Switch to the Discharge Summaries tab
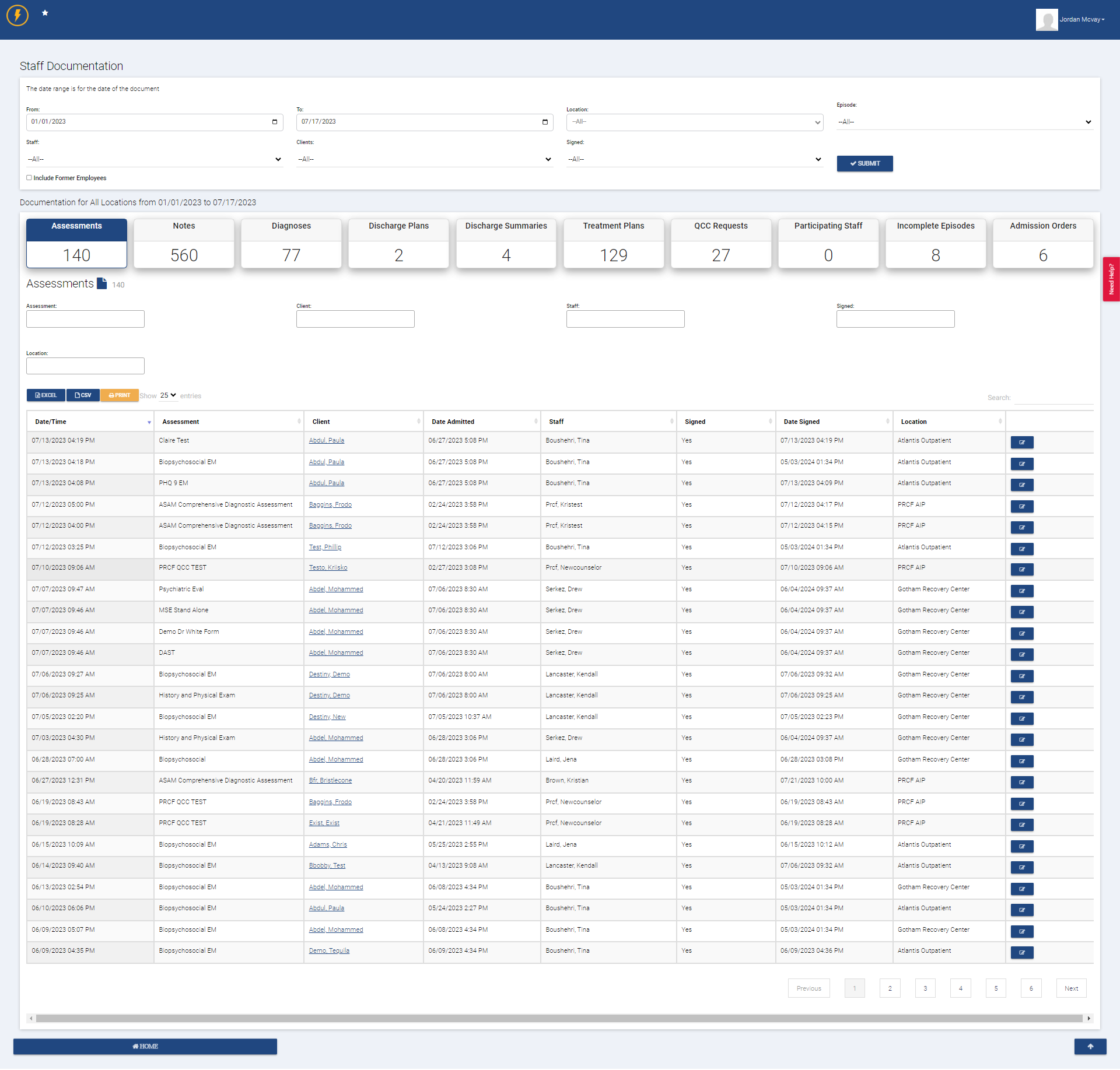1120x1070 pixels. tap(506, 243)
